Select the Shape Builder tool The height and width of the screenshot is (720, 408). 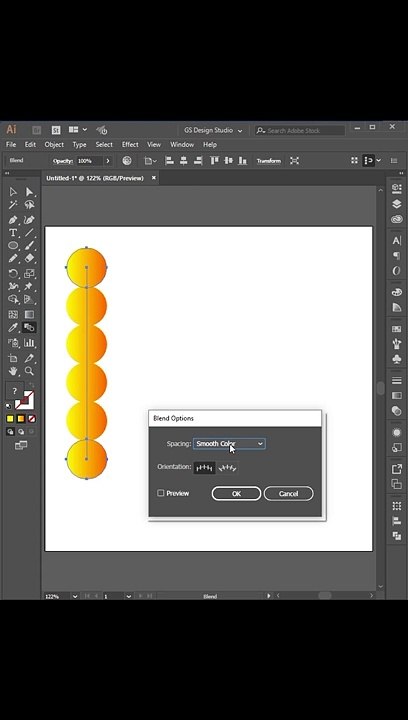point(13,299)
